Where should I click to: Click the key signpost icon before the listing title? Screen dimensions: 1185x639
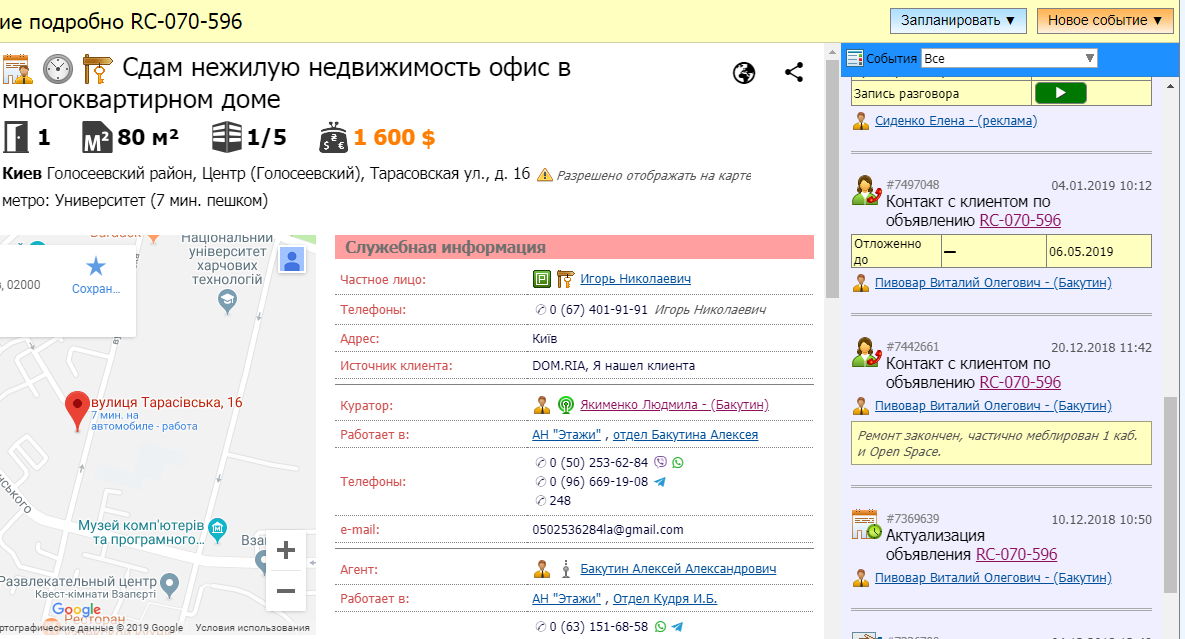[x=98, y=69]
